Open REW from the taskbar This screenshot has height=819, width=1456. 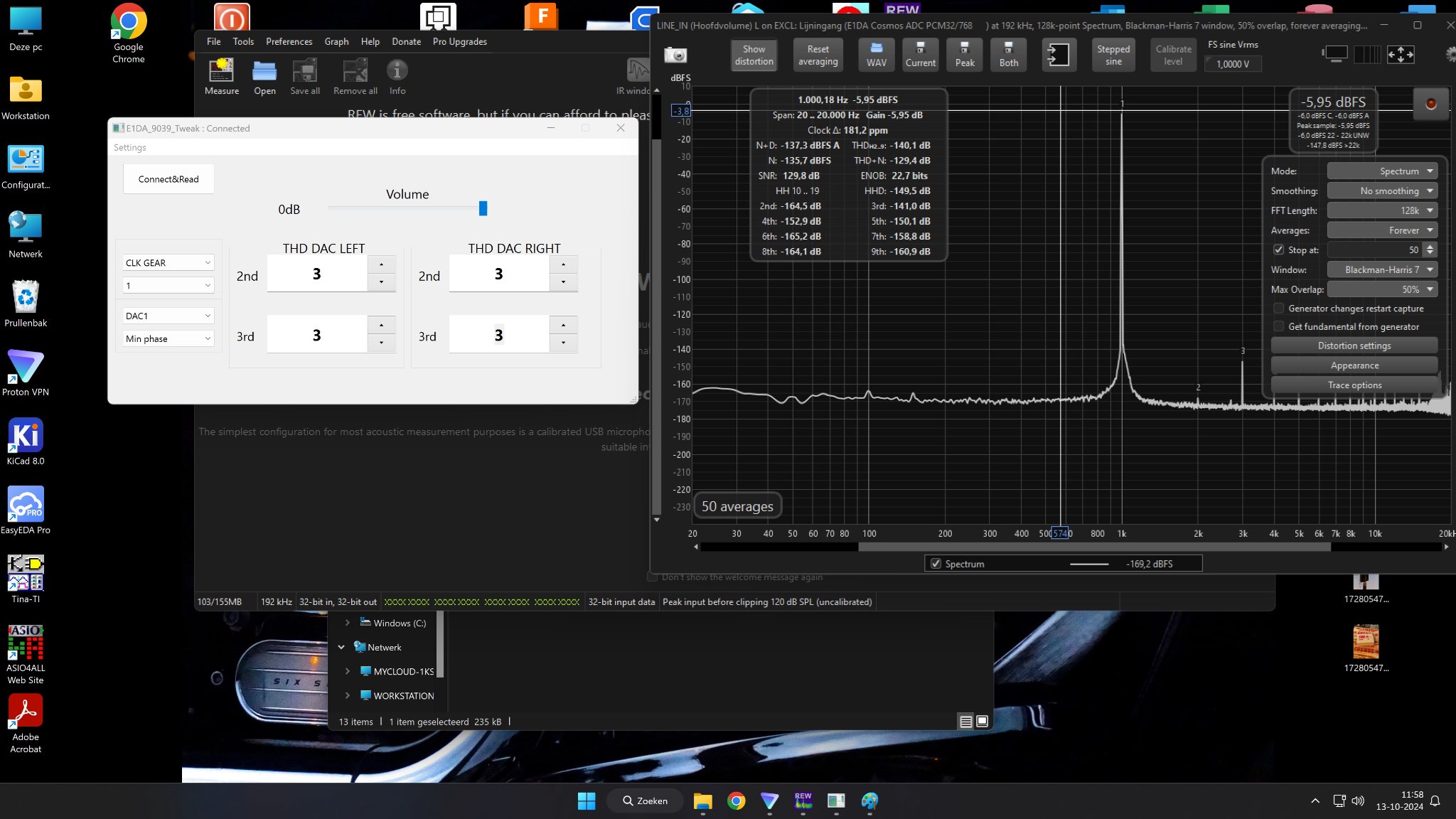803,801
